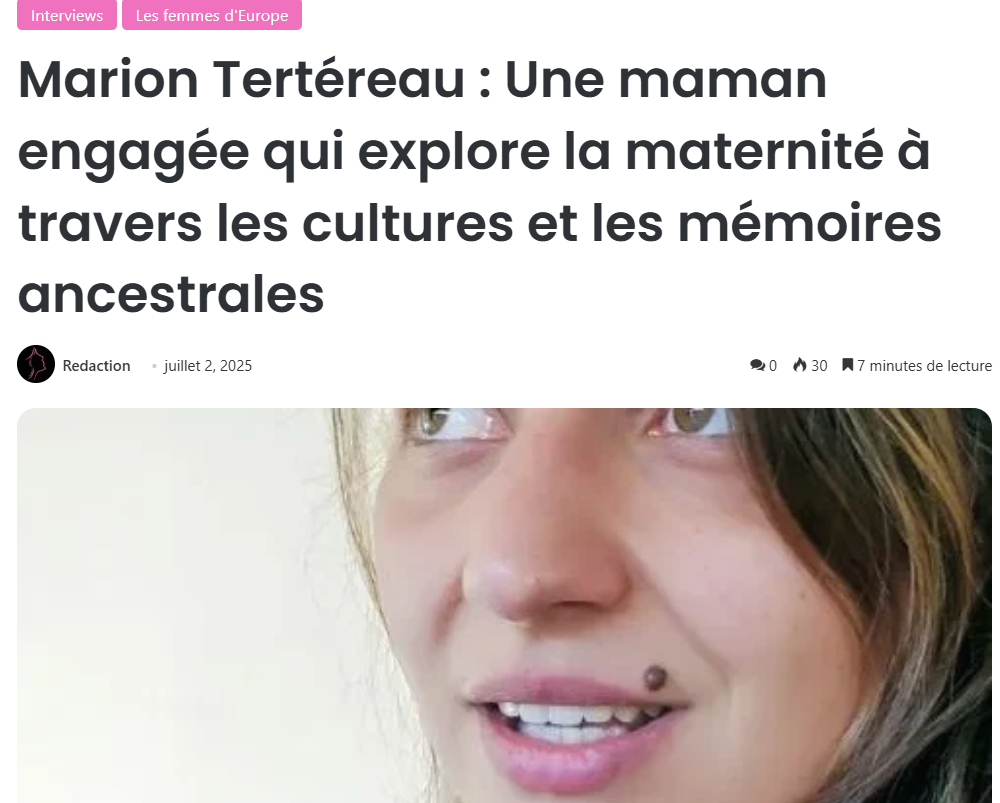Click the flame views icon

800,365
